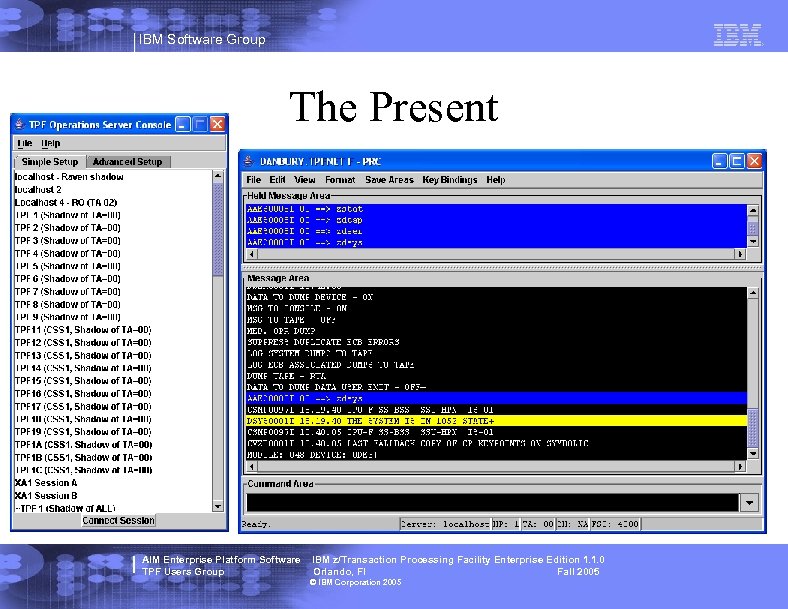Switch to Simple Setup tab
This screenshot has height=609, width=788.
coord(50,162)
